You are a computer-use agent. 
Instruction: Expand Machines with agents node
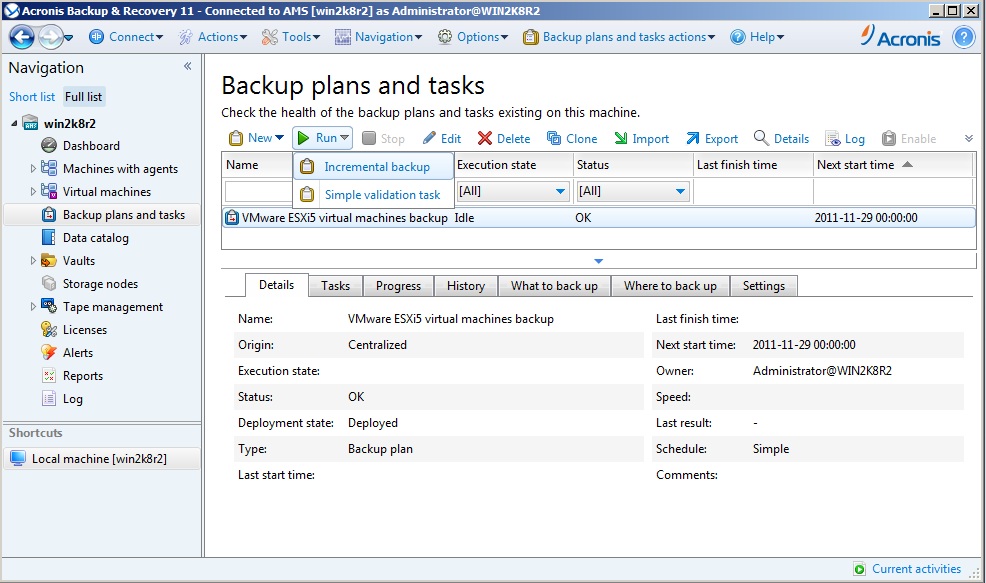[33, 169]
